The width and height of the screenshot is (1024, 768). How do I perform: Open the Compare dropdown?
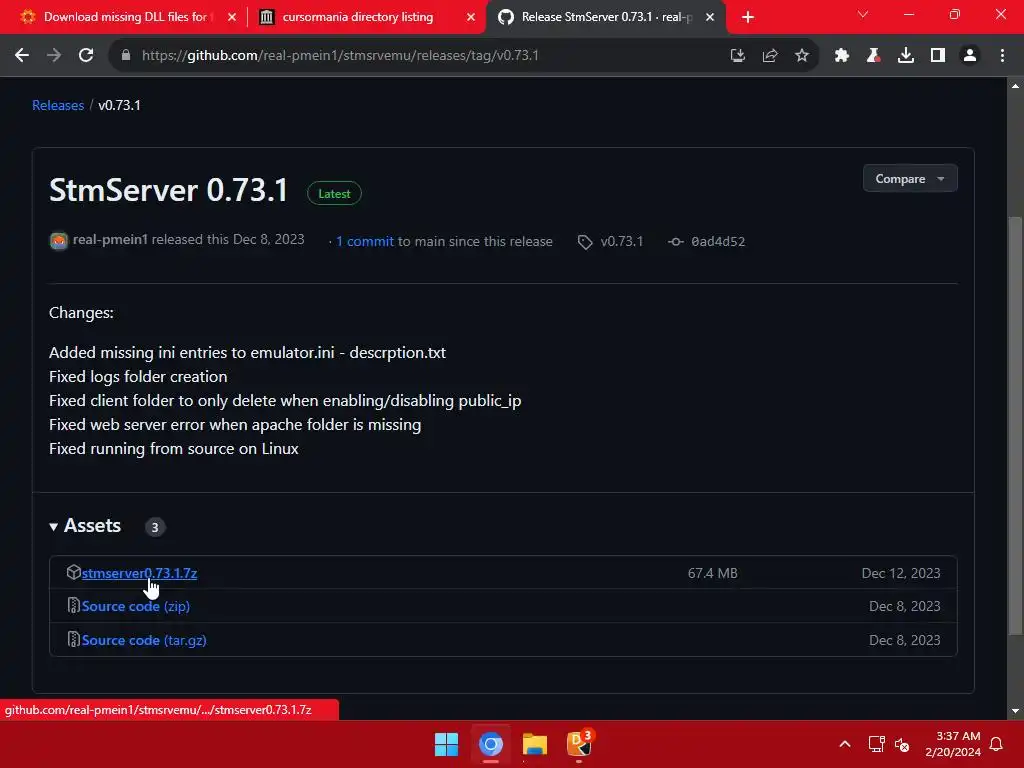[x=910, y=178]
